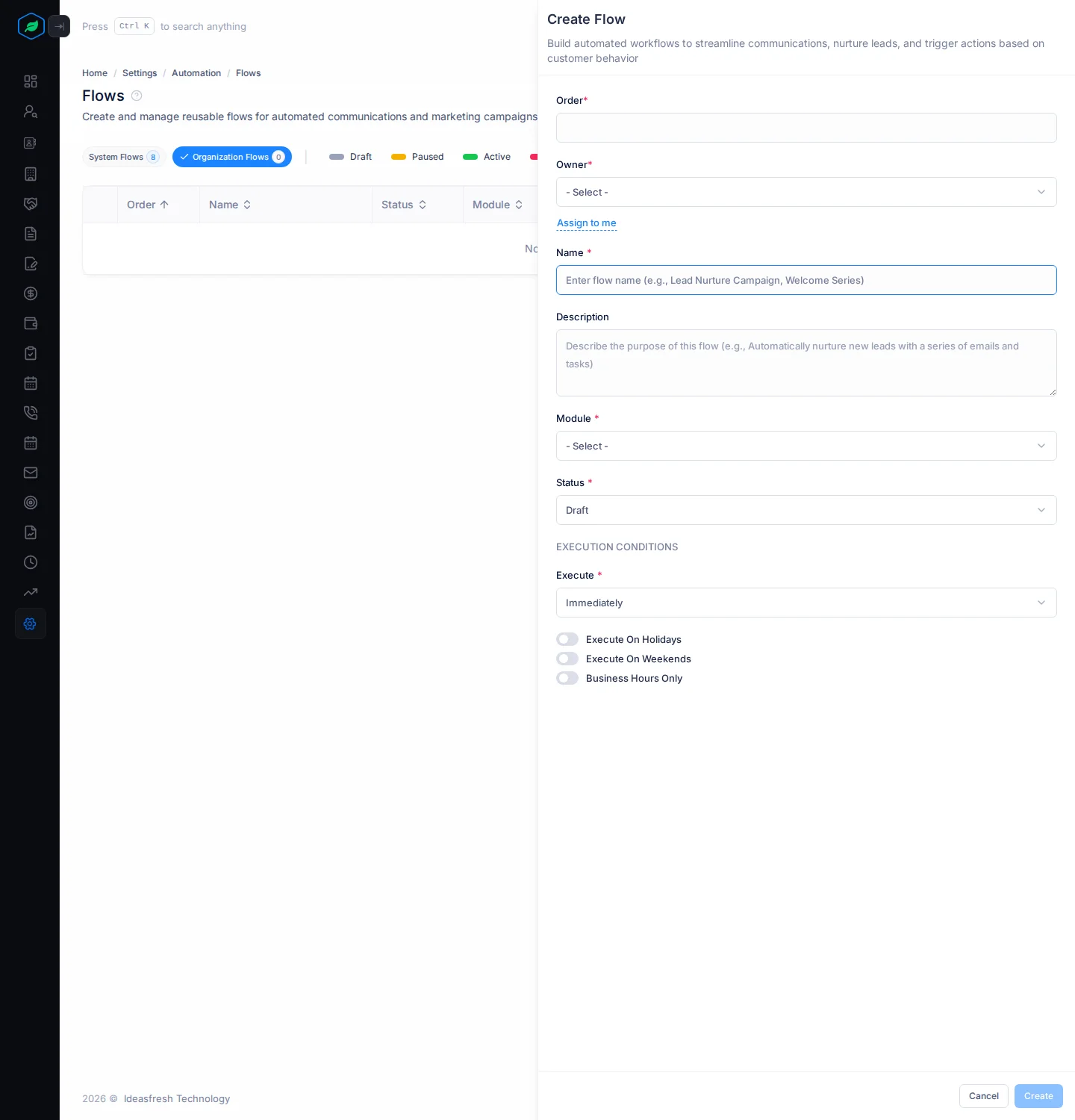This screenshot has height=1120, width=1075.
Task: Switch to the System Flows tab
Action: pos(124,157)
